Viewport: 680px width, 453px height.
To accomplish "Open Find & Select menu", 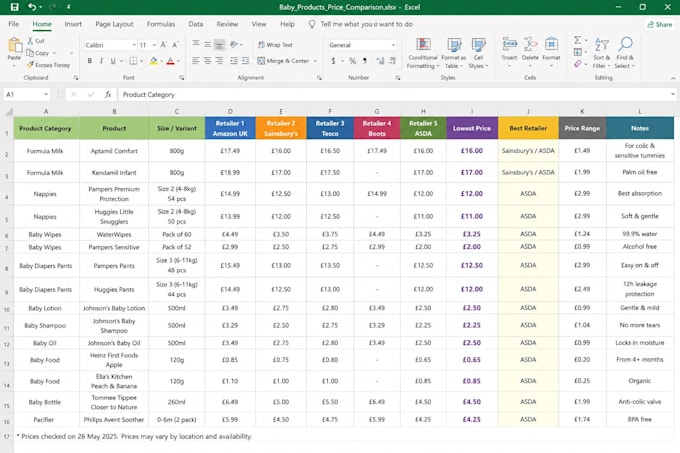I will (x=625, y=53).
